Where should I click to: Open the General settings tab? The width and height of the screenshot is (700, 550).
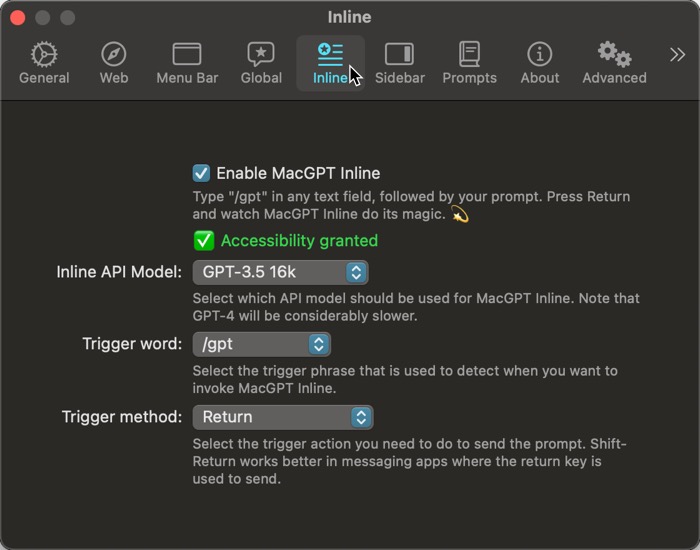[44, 63]
